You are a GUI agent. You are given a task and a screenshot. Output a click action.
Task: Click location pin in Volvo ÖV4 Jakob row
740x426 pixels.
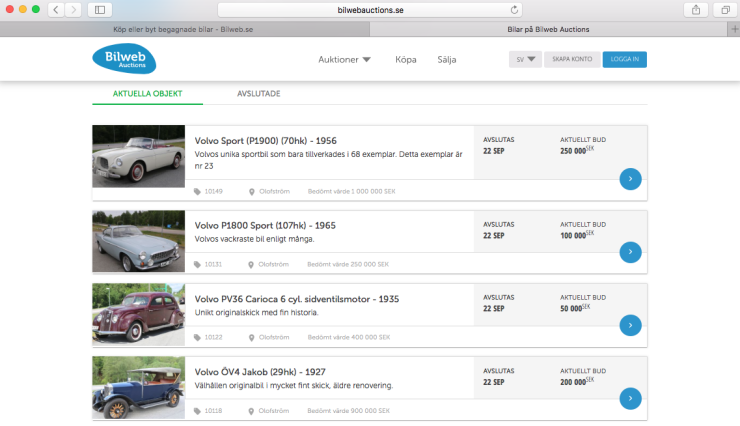(251, 411)
